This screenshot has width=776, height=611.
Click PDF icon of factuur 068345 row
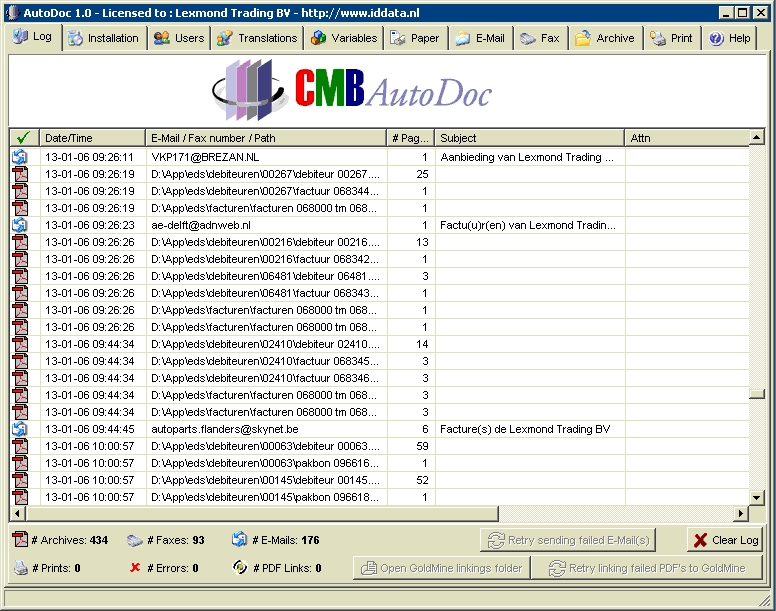pos(20,361)
